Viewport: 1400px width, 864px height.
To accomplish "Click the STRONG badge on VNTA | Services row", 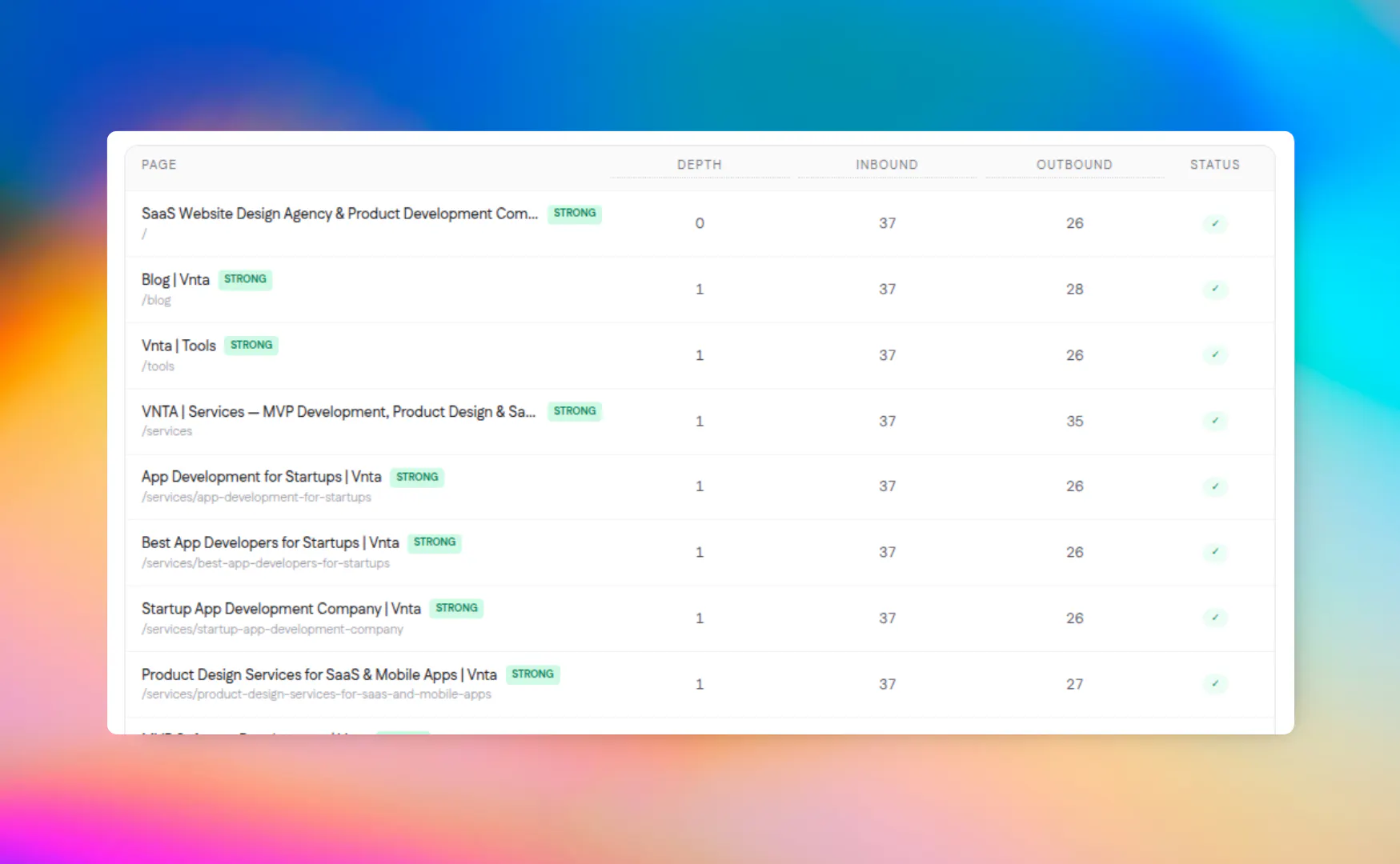I will [x=575, y=411].
